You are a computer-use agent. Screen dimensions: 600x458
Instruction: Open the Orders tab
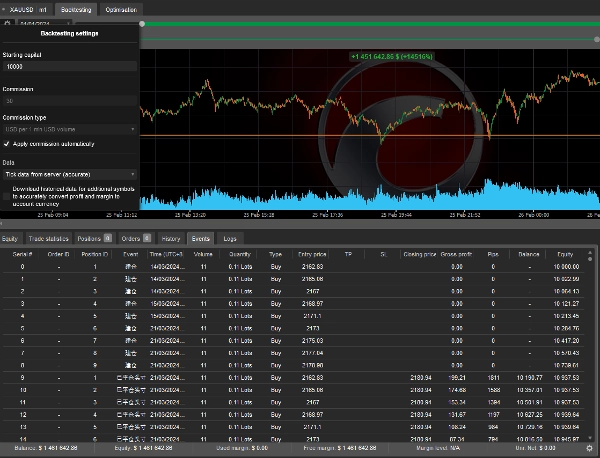[x=136, y=239]
